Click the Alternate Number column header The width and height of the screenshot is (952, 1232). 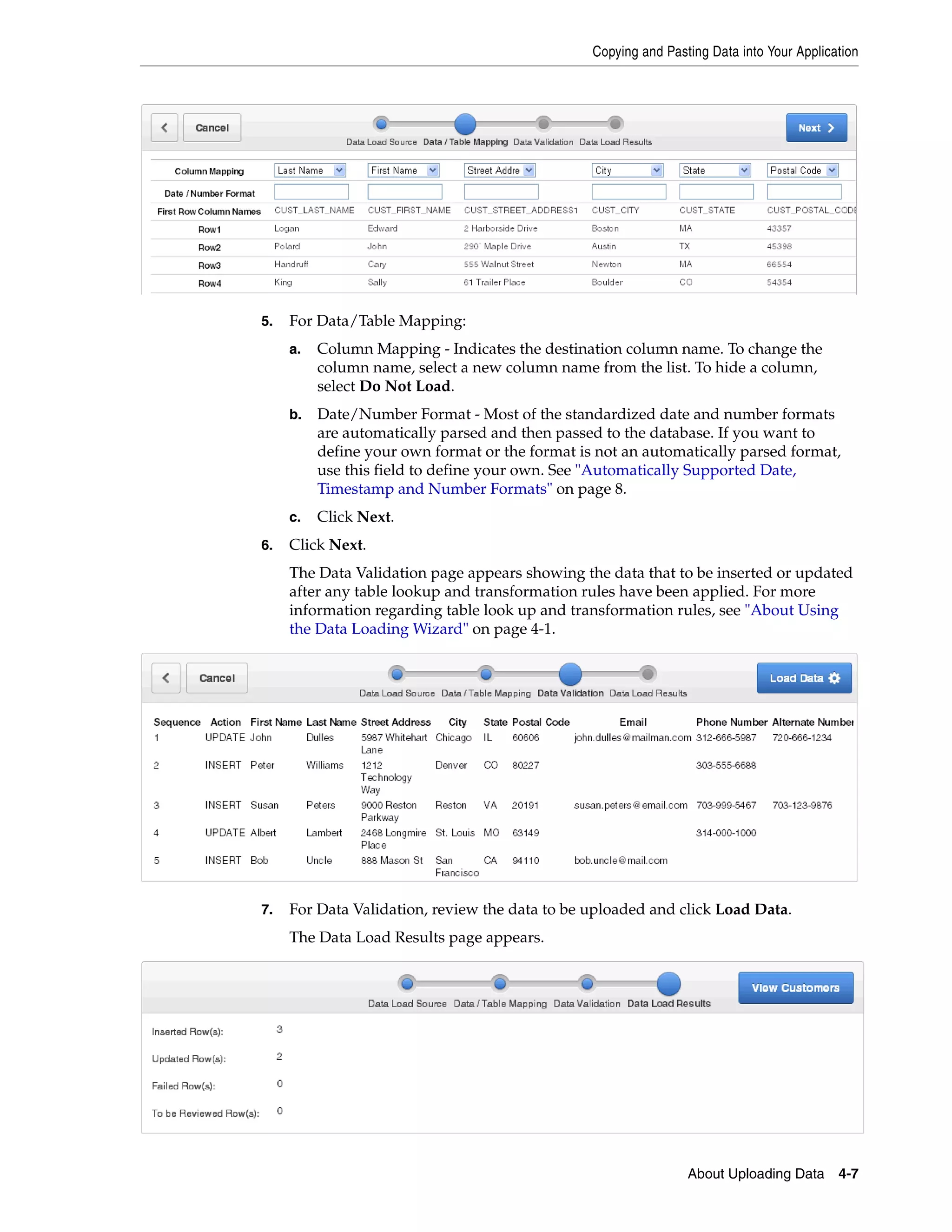(813, 722)
